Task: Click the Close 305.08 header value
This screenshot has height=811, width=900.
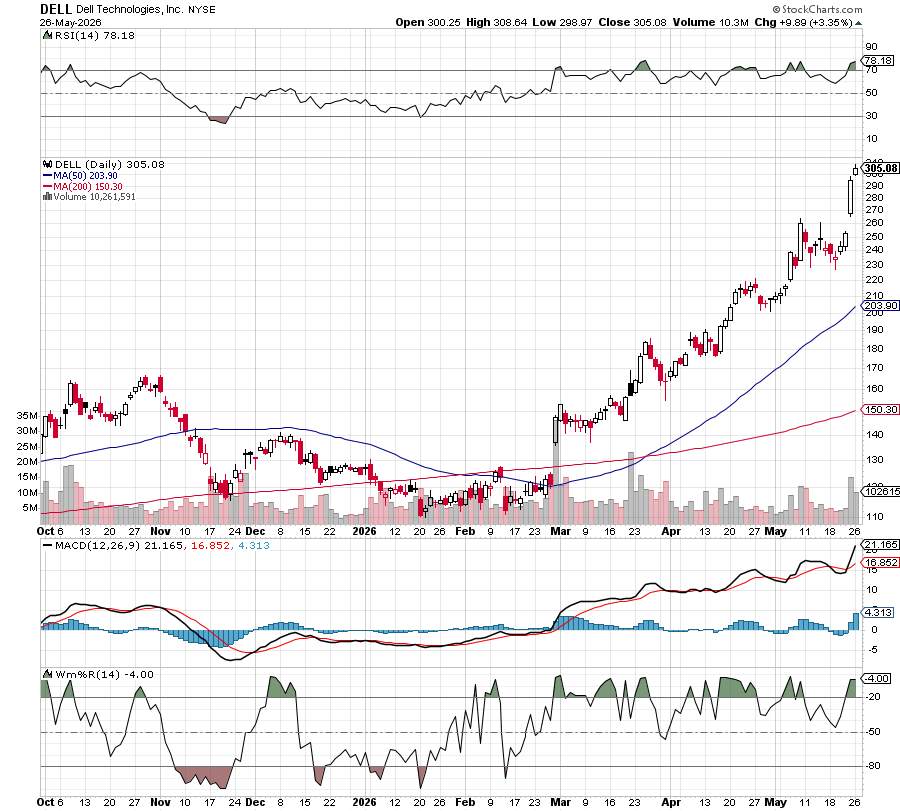Action: 633,22
